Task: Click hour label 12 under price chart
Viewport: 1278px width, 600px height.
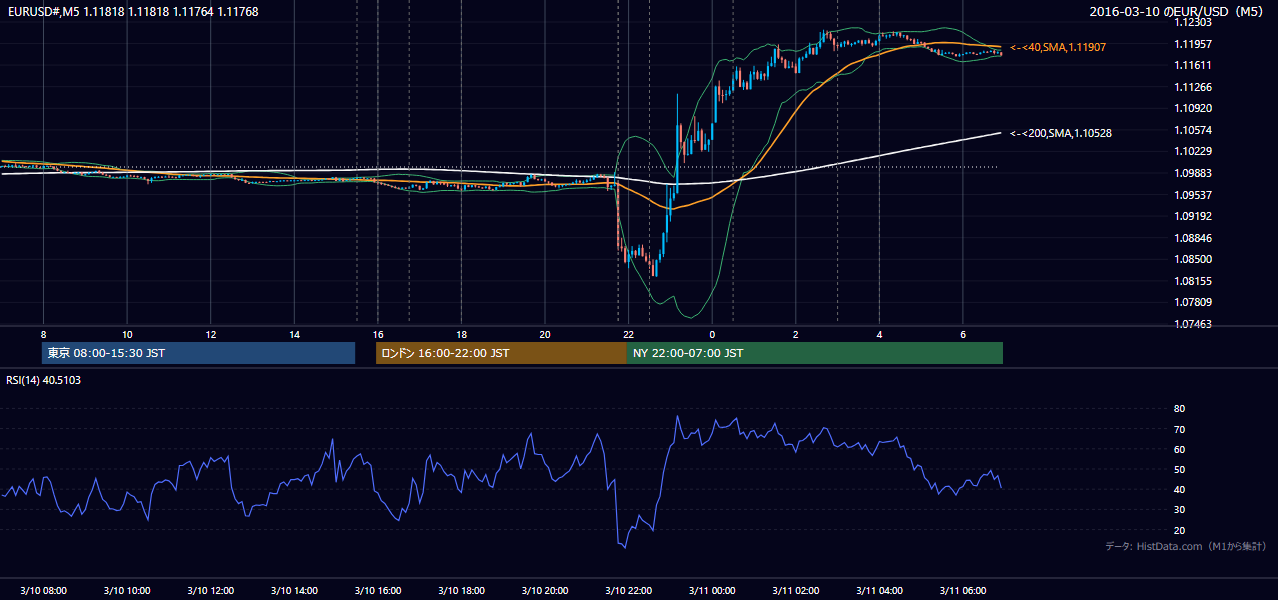Action: click(x=211, y=334)
